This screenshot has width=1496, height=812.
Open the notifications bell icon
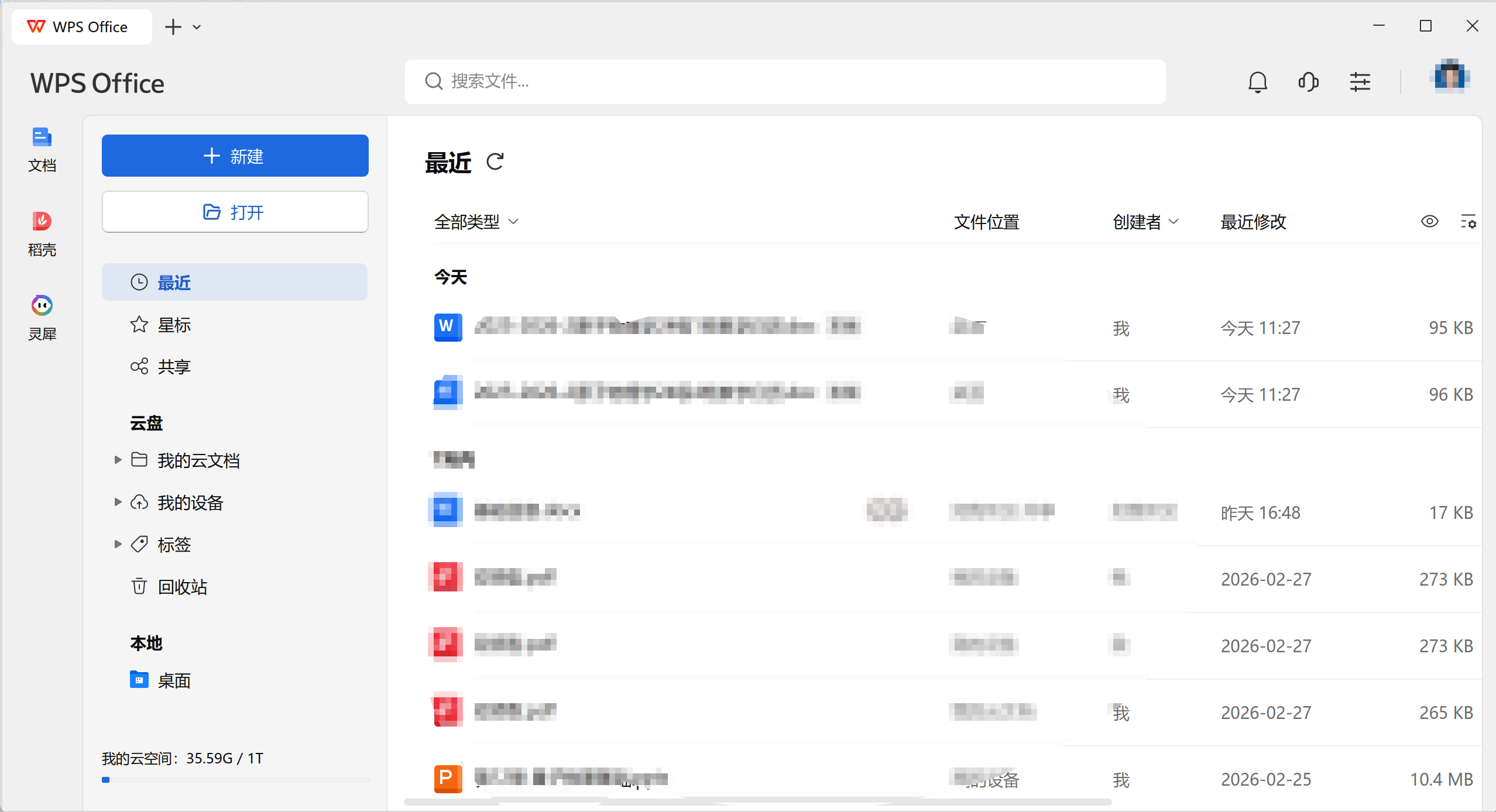point(1257,82)
